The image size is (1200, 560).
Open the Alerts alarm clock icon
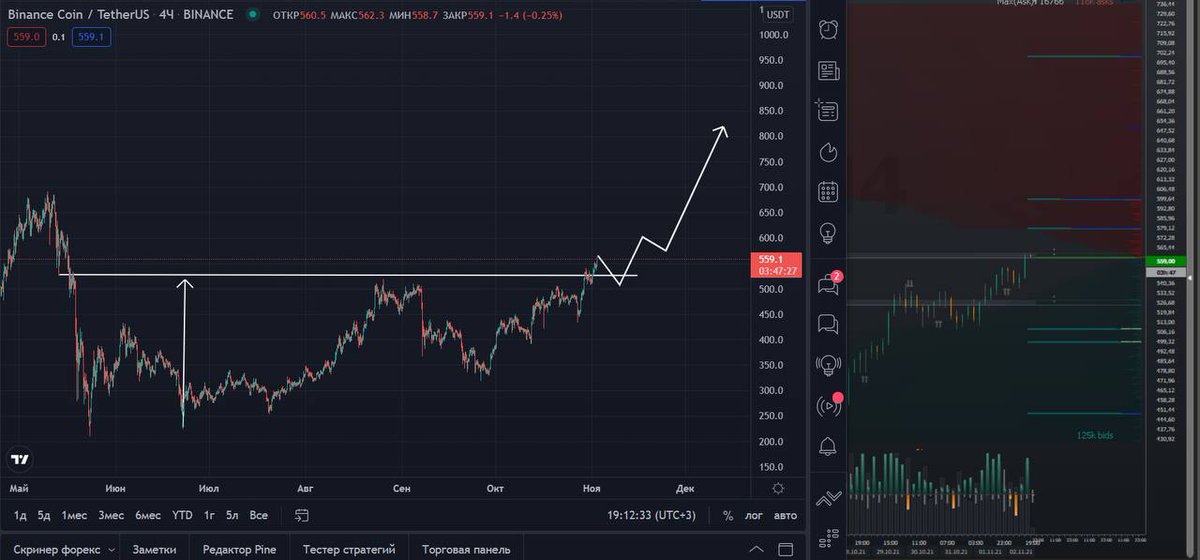[x=828, y=29]
